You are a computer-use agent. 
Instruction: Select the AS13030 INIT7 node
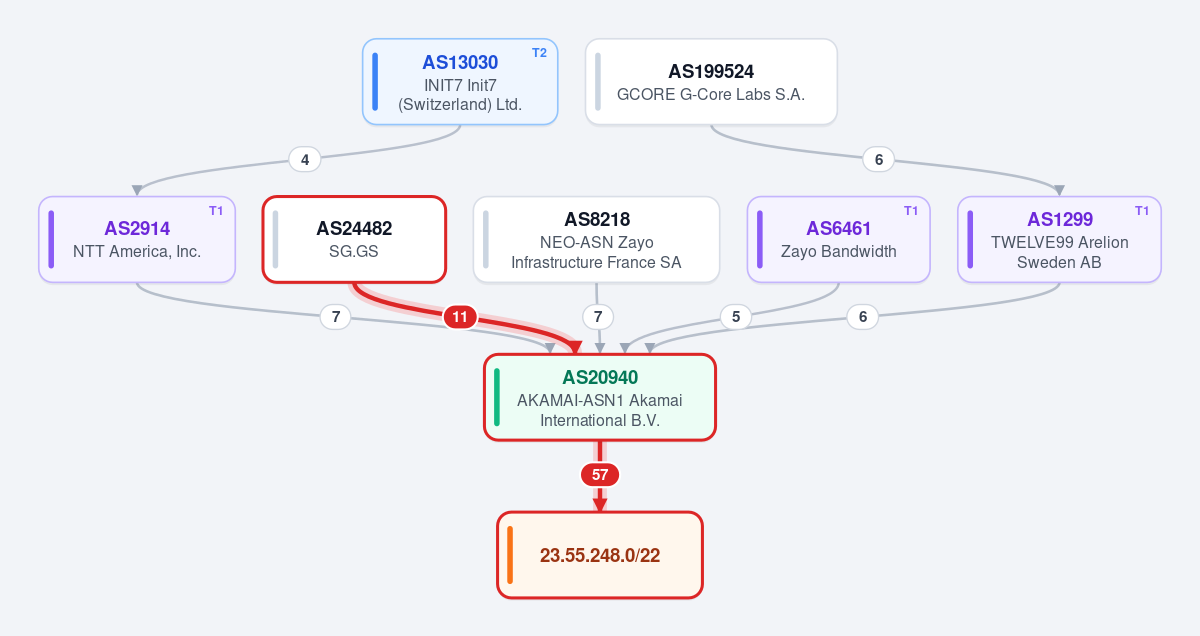click(460, 82)
